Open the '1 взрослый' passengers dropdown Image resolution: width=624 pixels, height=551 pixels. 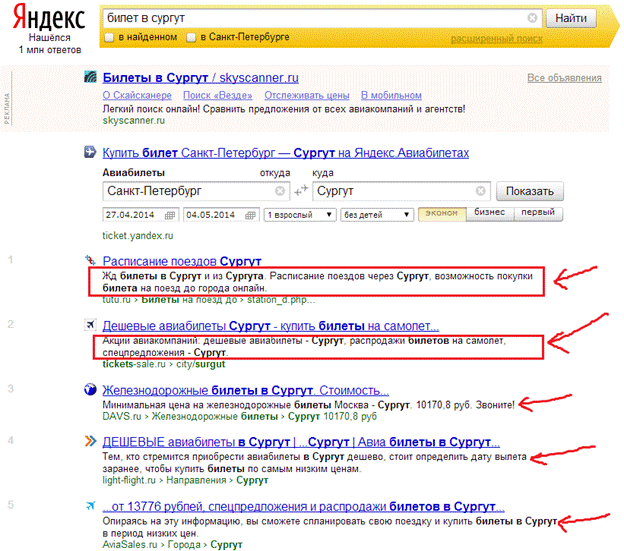pos(300,215)
